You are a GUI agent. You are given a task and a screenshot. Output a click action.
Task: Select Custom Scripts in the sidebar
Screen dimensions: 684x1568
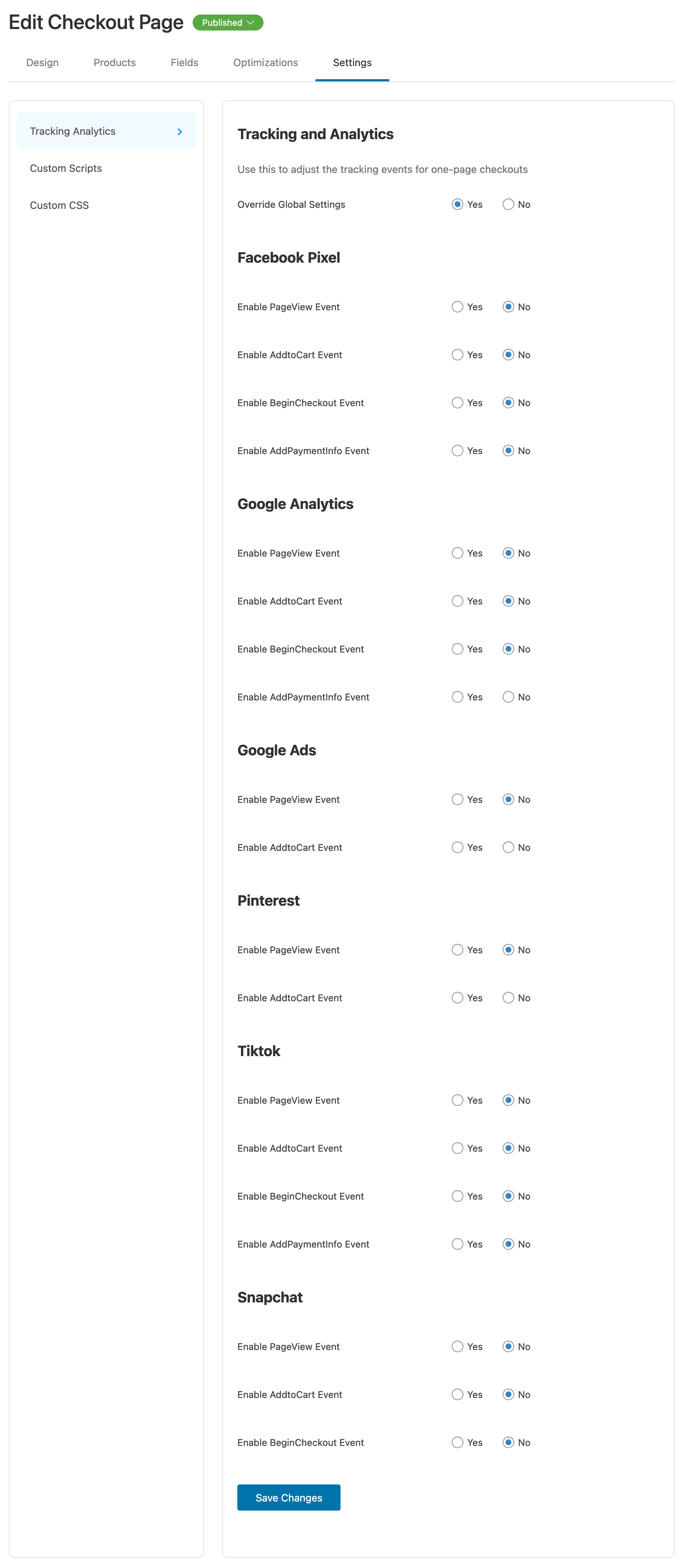click(66, 168)
